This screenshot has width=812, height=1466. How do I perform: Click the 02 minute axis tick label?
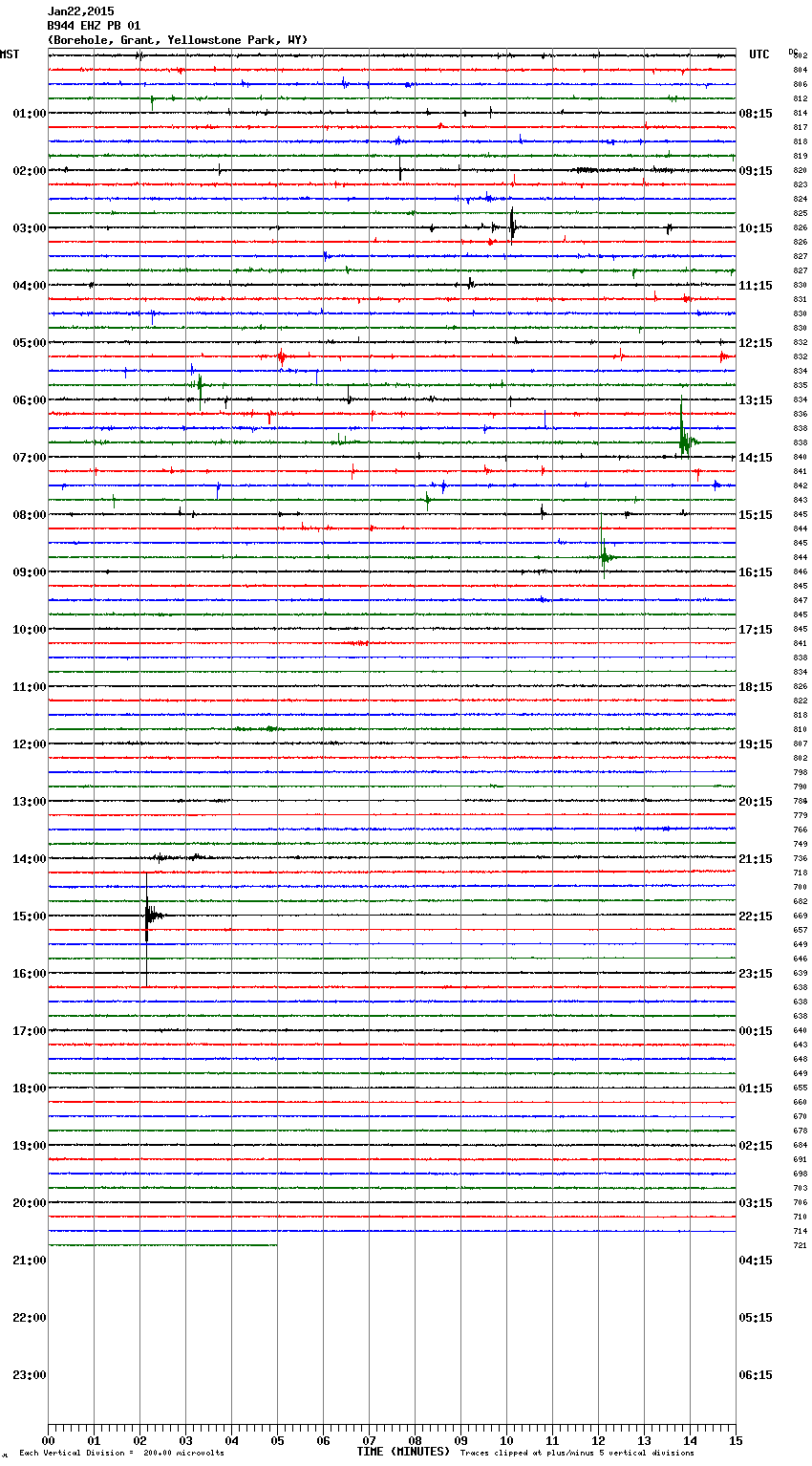pos(139,1441)
